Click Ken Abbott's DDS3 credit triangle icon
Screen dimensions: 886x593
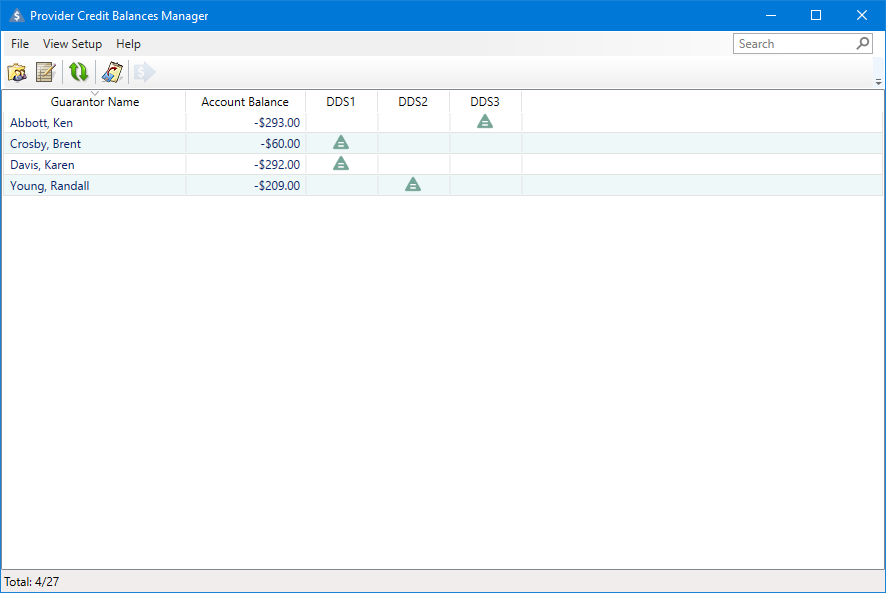pyautogui.click(x=485, y=122)
